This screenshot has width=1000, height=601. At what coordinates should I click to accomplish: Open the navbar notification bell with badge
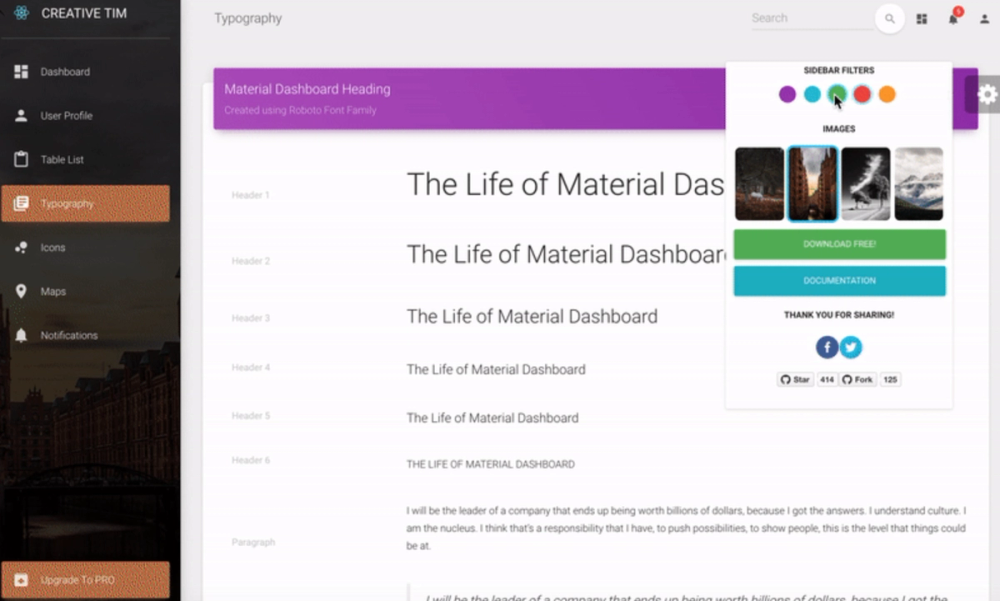point(953,17)
